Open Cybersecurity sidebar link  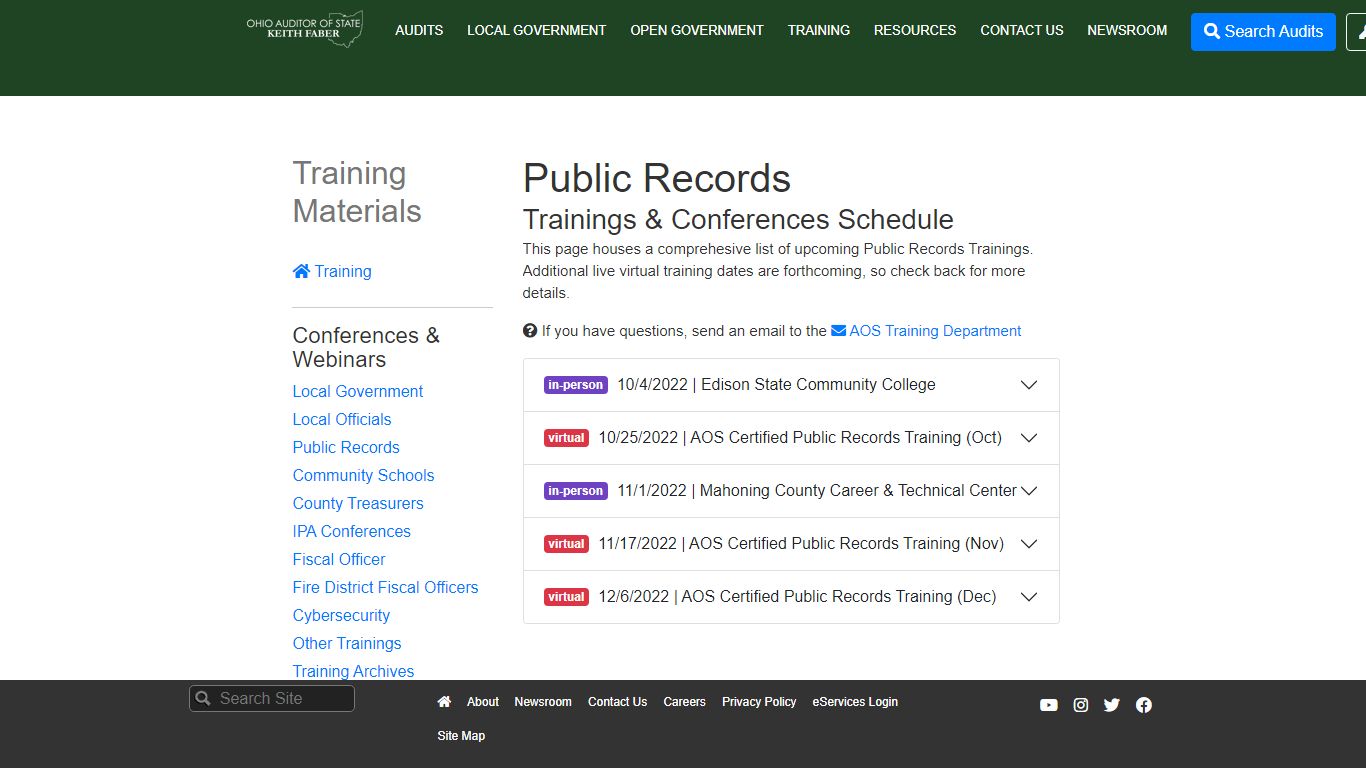tap(341, 615)
